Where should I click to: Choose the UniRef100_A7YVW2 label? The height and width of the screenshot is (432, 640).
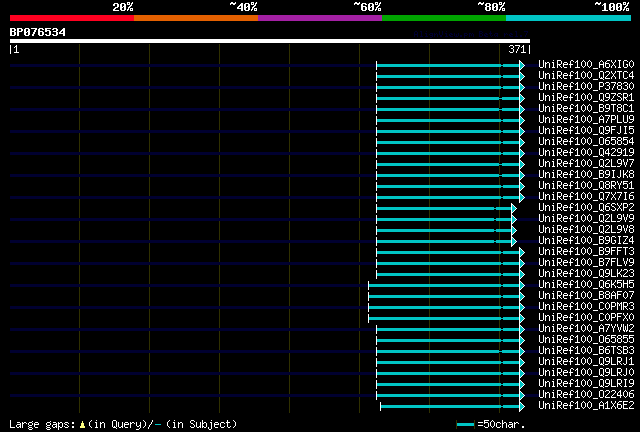(x=586, y=329)
